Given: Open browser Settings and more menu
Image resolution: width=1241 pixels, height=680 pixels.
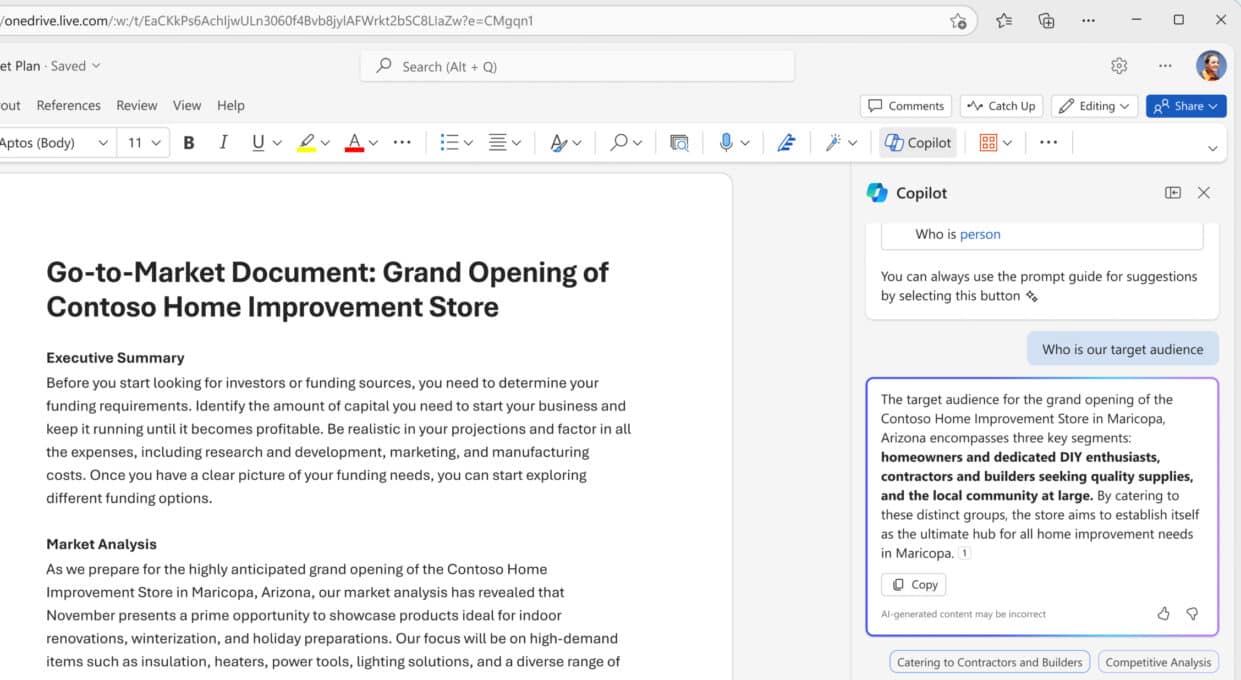Looking at the screenshot, I should coord(1089,20).
